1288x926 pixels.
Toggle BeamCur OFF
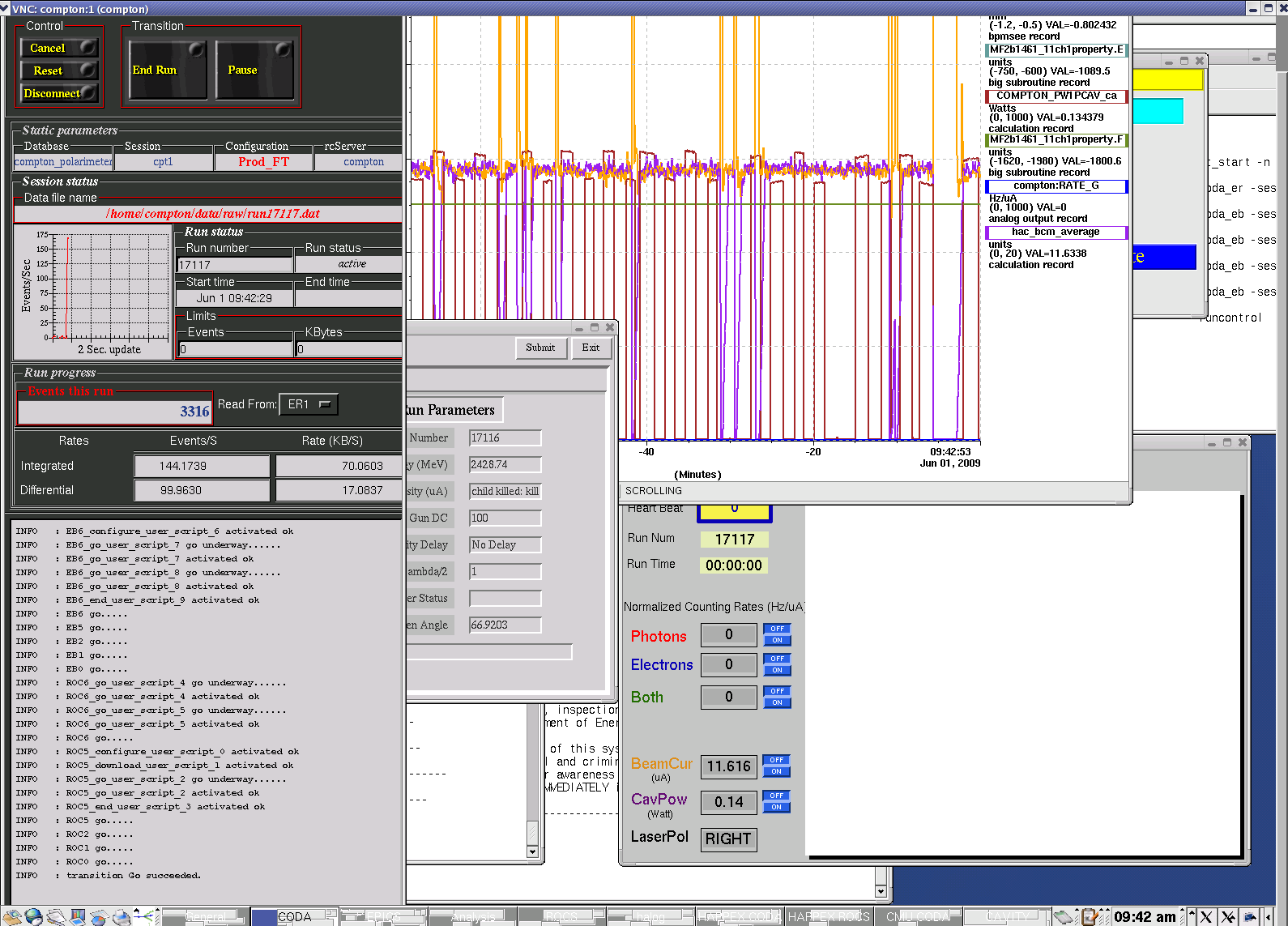click(x=777, y=760)
